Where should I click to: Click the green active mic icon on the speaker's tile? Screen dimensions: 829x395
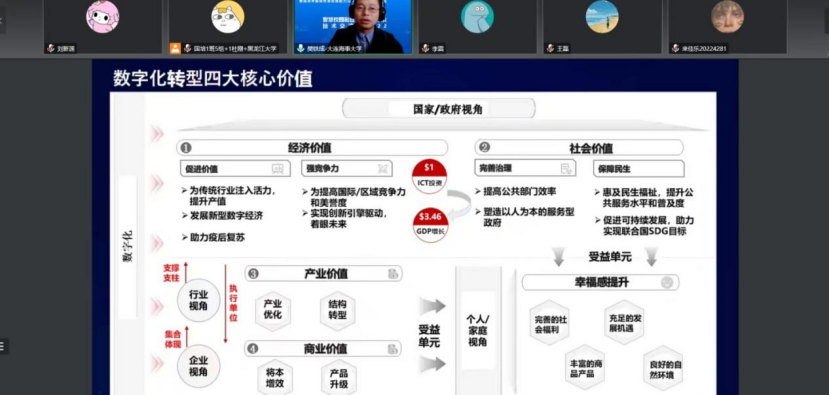point(301,48)
